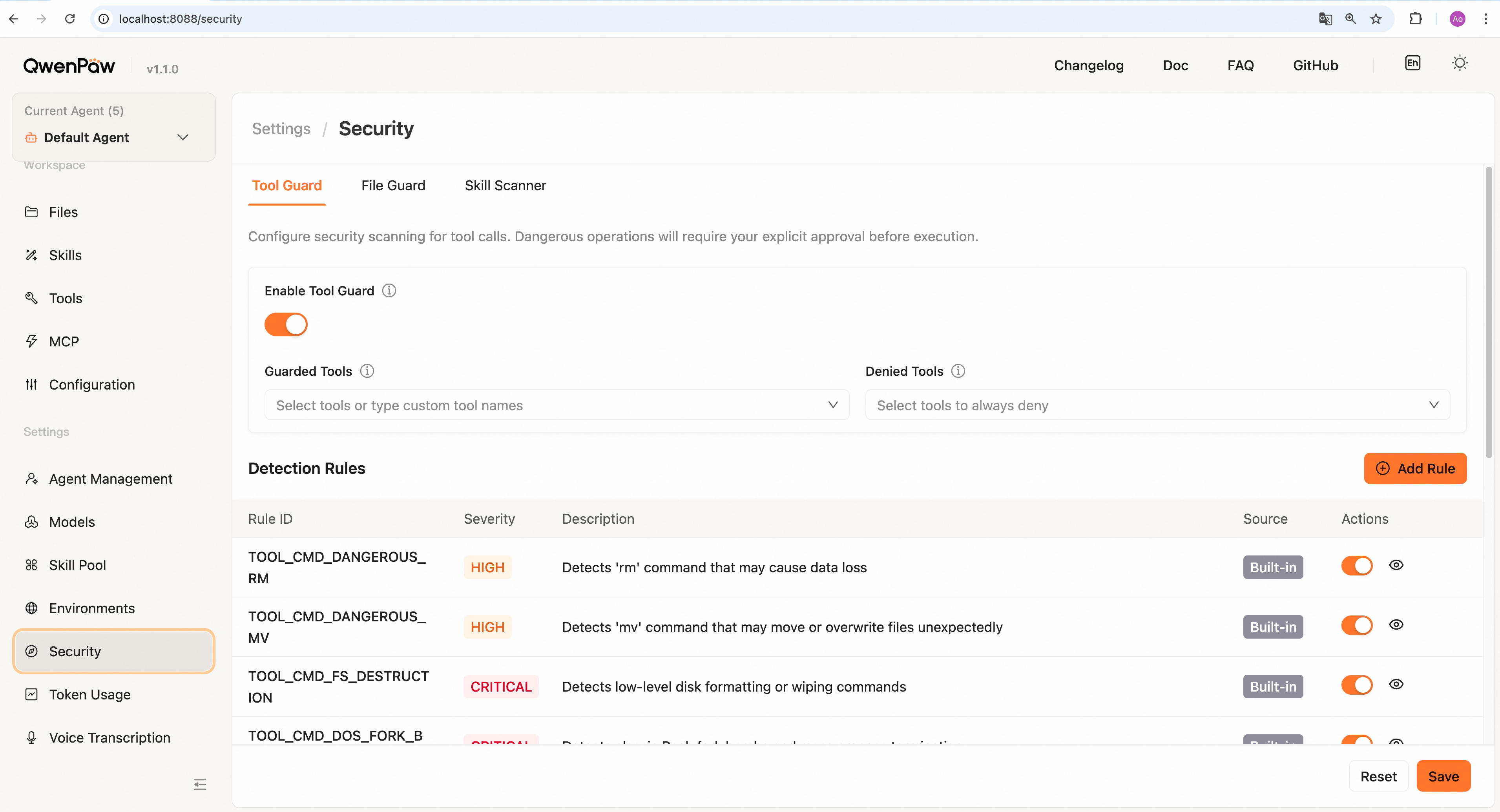Viewport: 1500px width, 812px height.
Task: Open the Denied Tools dropdown
Action: 1157,405
